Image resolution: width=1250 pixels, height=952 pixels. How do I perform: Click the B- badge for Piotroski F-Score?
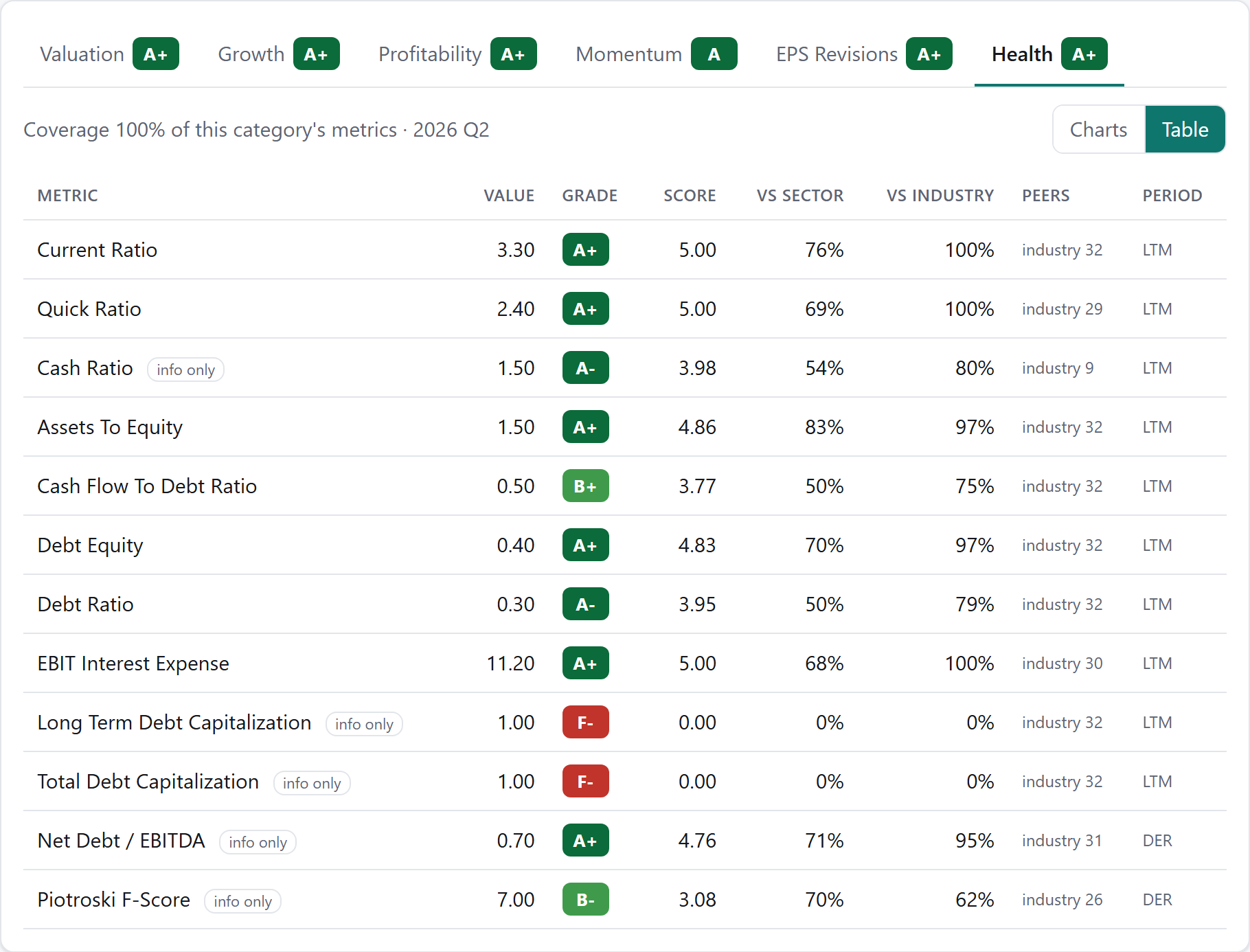(585, 900)
